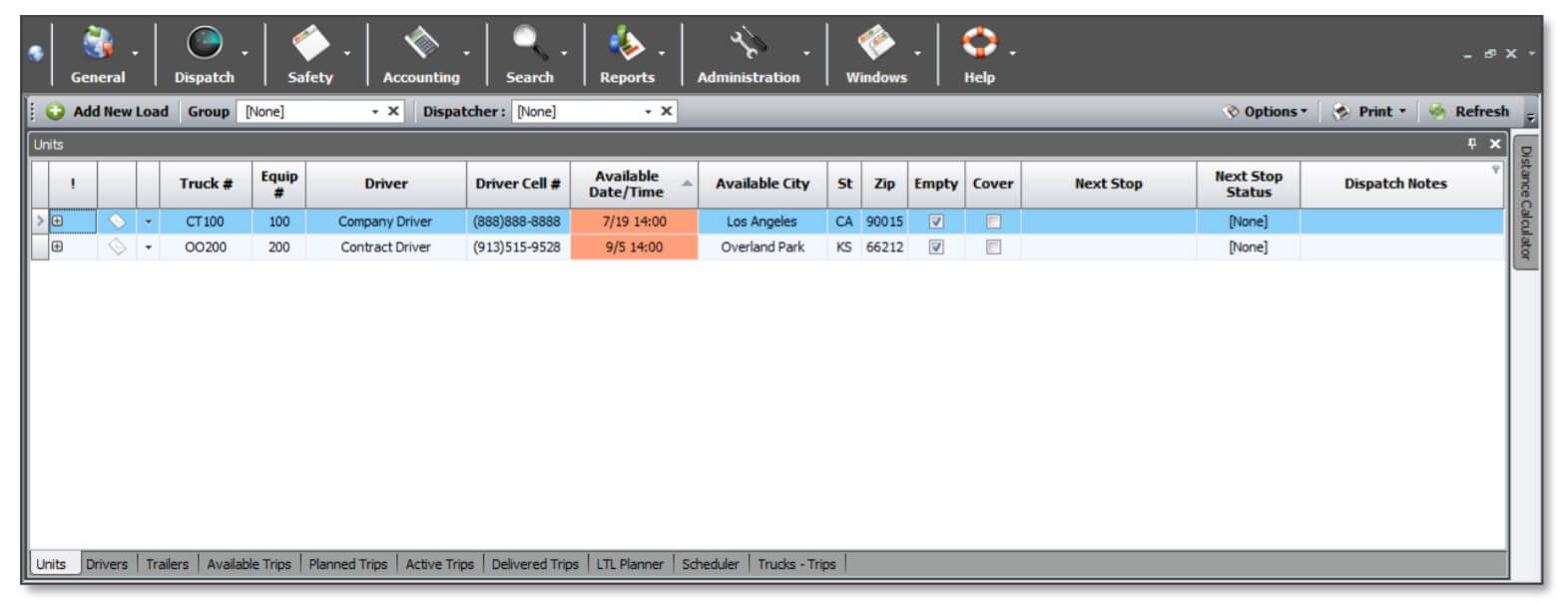Click the Refresh button
Image resolution: width=1568 pixels, height=604 pixels.
coord(1468,112)
